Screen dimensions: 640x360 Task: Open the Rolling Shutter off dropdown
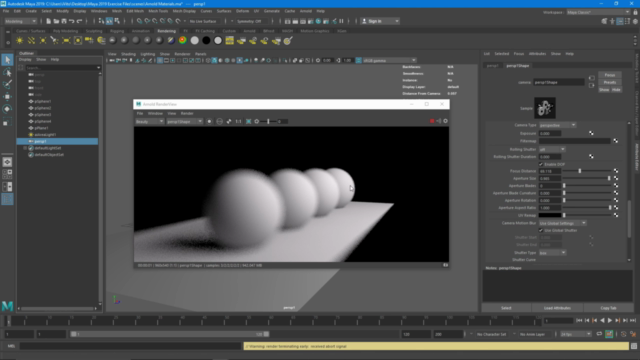(x=552, y=149)
